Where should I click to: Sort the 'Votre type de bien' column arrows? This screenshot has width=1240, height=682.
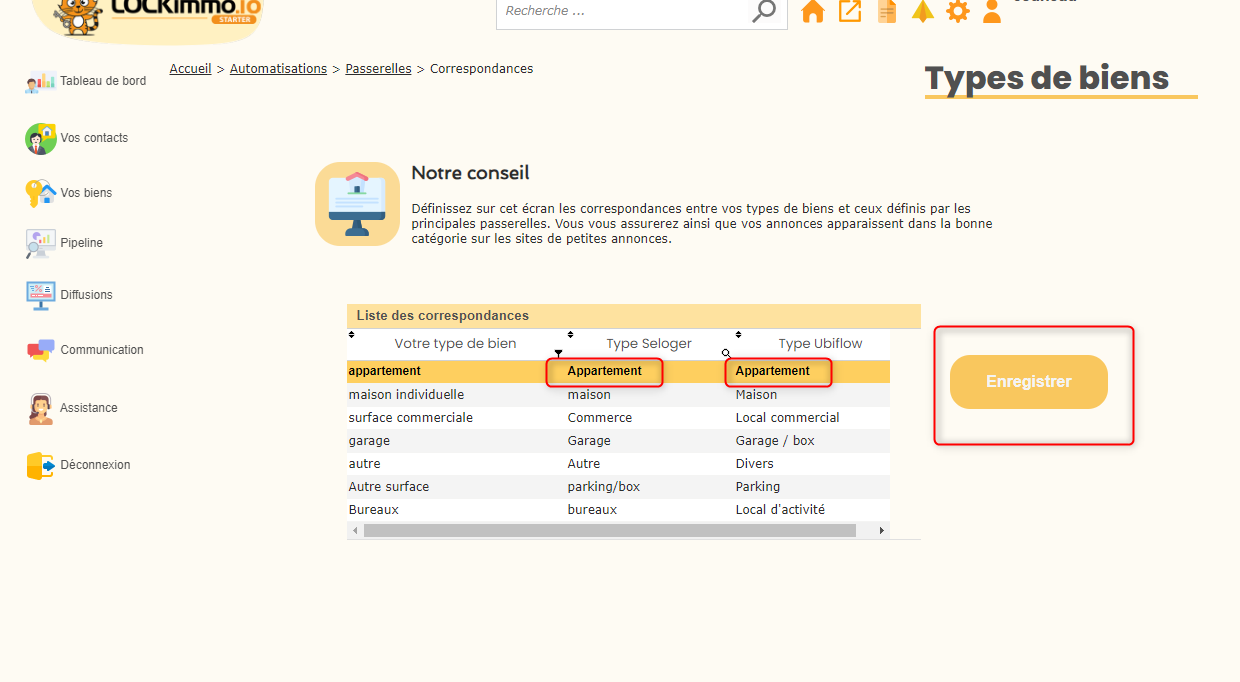pyautogui.click(x=353, y=334)
